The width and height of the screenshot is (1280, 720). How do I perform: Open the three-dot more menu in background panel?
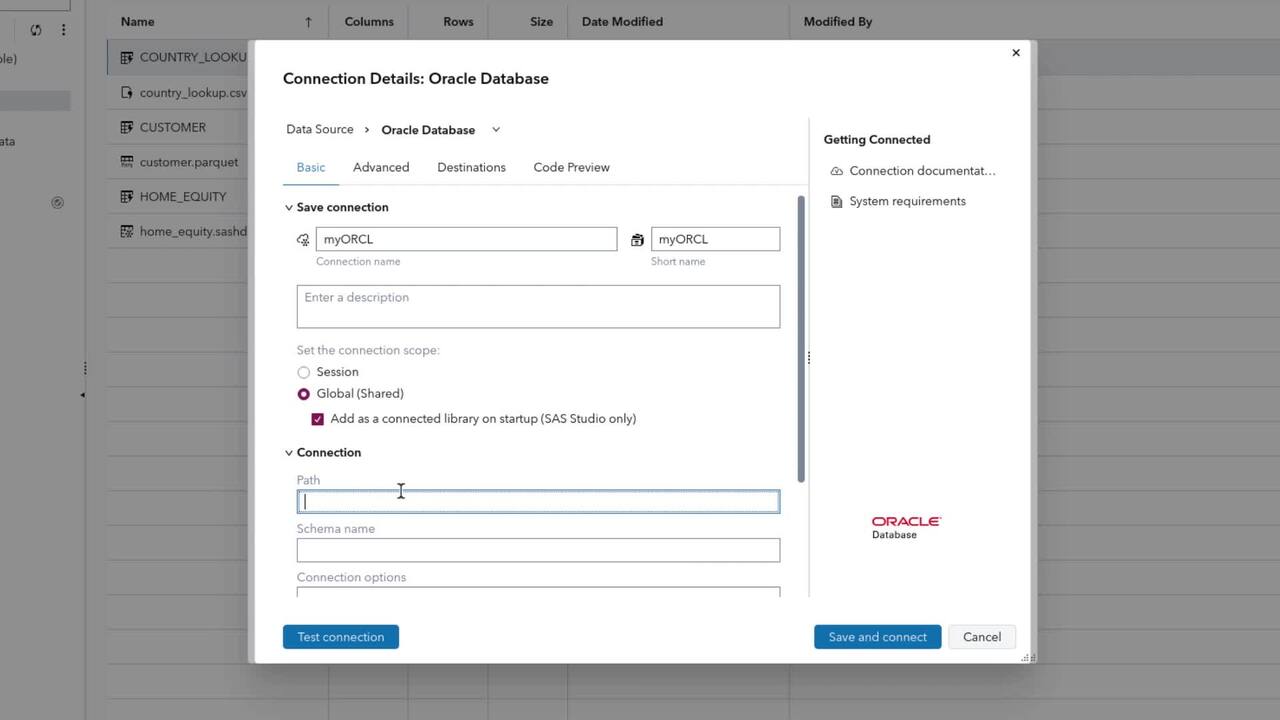pyautogui.click(x=63, y=30)
